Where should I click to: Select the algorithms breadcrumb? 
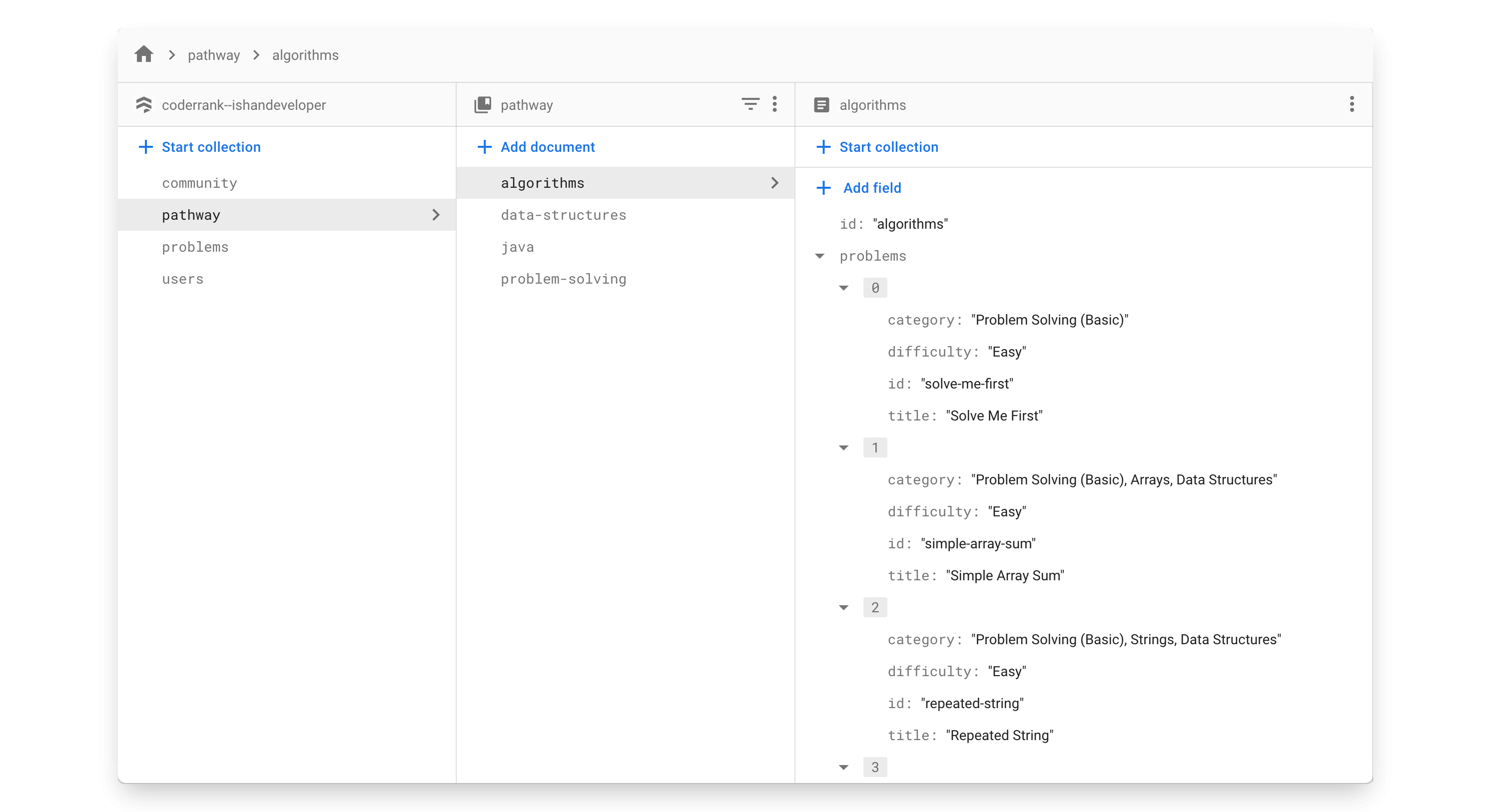pyautogui.click(x=305, y=55)
